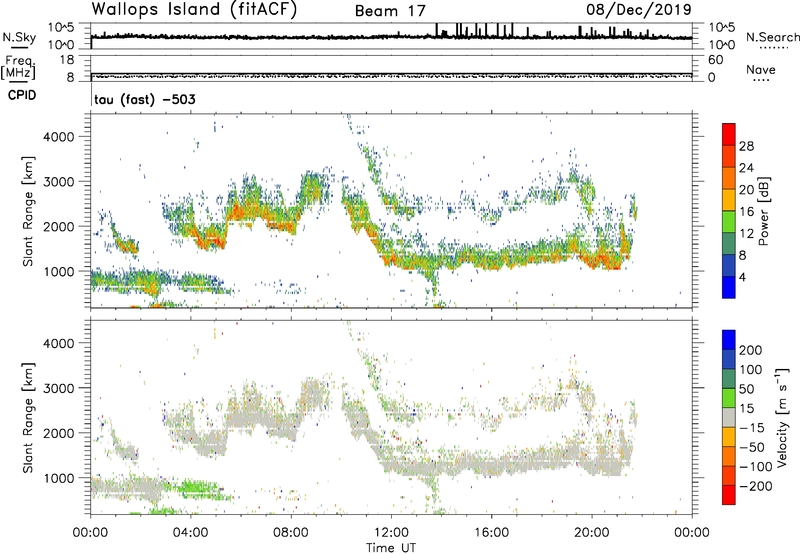Click the N.Sky noise time series plot

coord(391,36)
